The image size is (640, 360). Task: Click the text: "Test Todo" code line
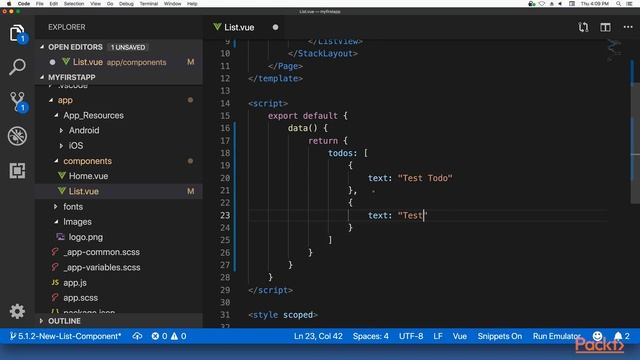[x=410, y=178]
